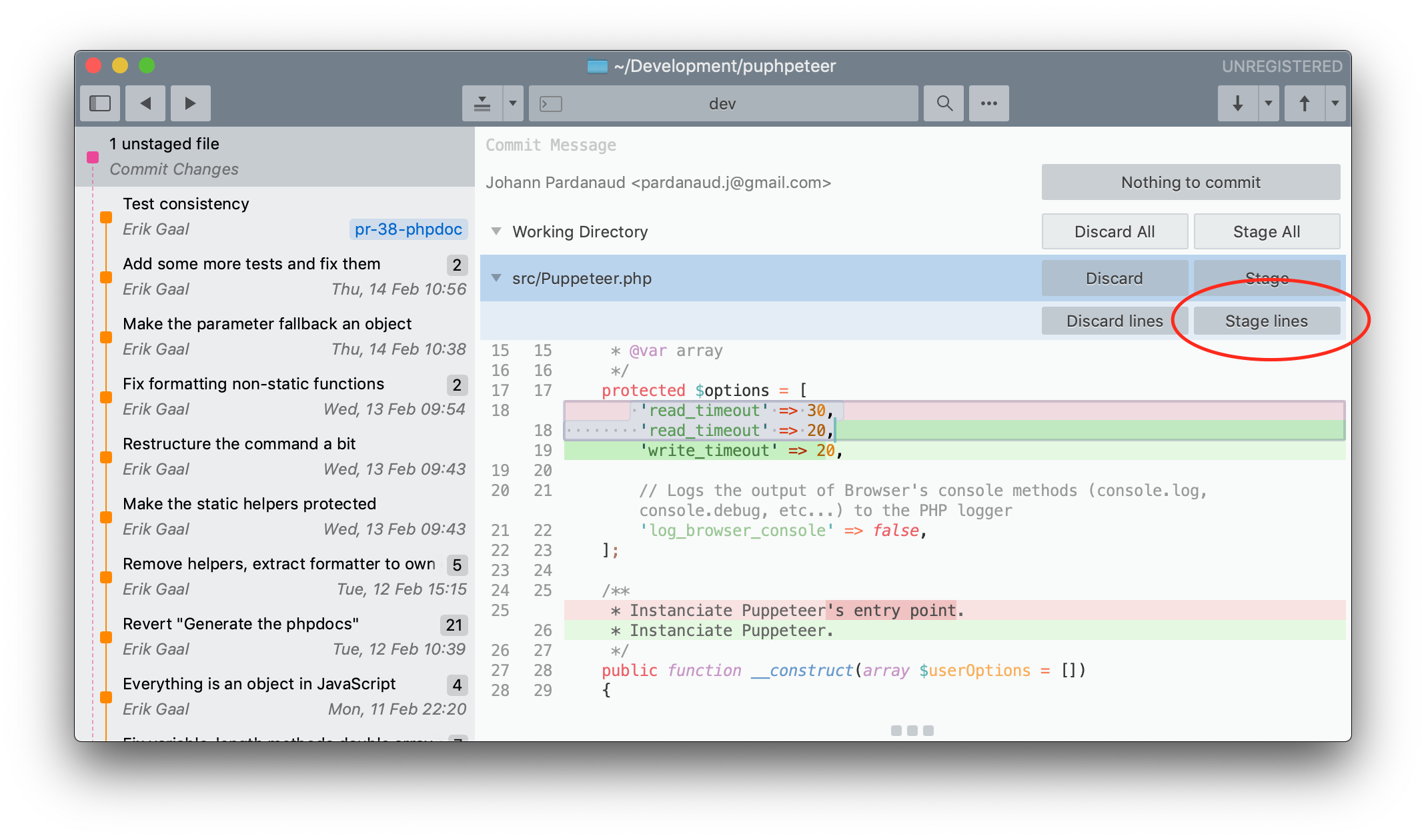Open the pull options dropdown arrow
Screen dimensions: 1426x840
1269,103
